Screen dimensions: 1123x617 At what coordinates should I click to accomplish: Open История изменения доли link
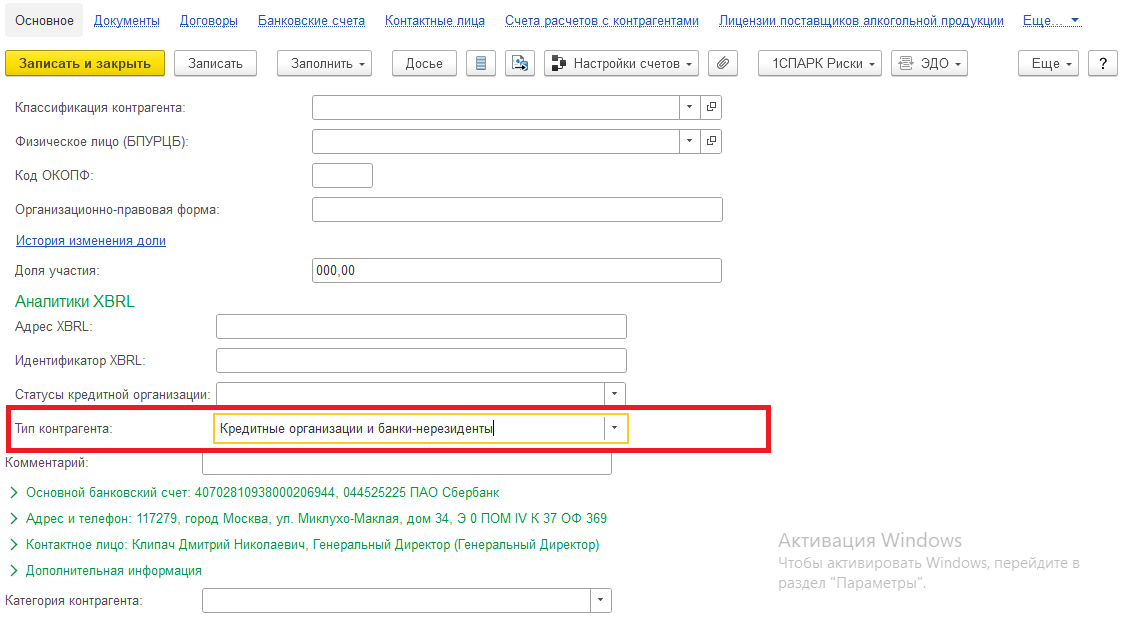90,240
